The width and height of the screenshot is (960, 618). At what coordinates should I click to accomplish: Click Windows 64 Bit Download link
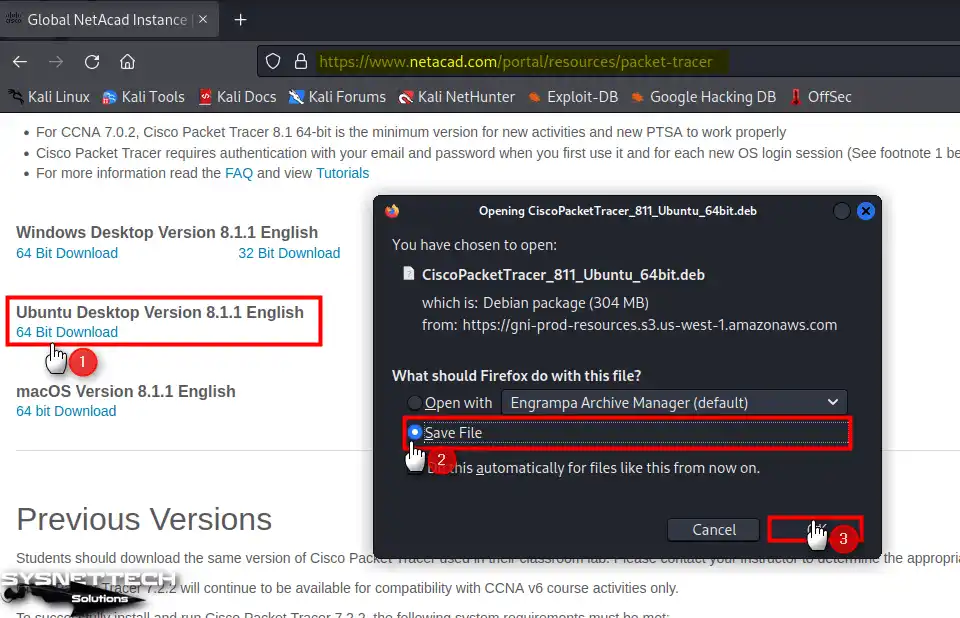(67, 253)
